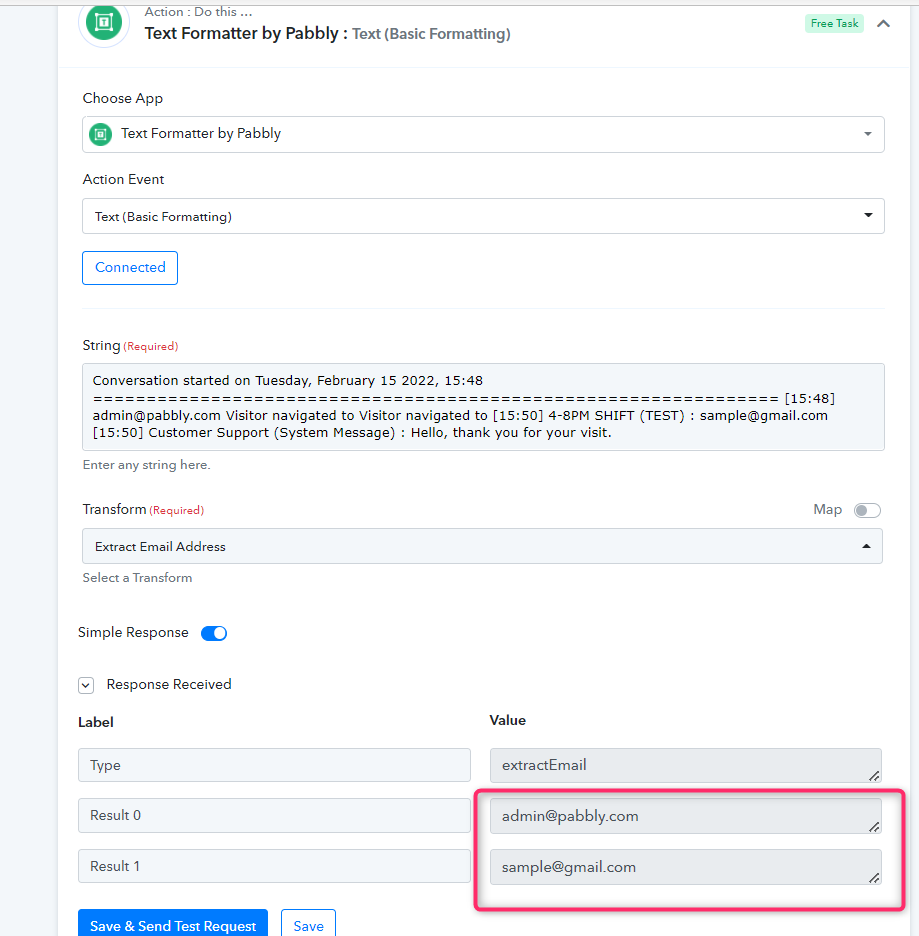Open the Choose App dropdown

pyautogui.click(x=483, y=134)
